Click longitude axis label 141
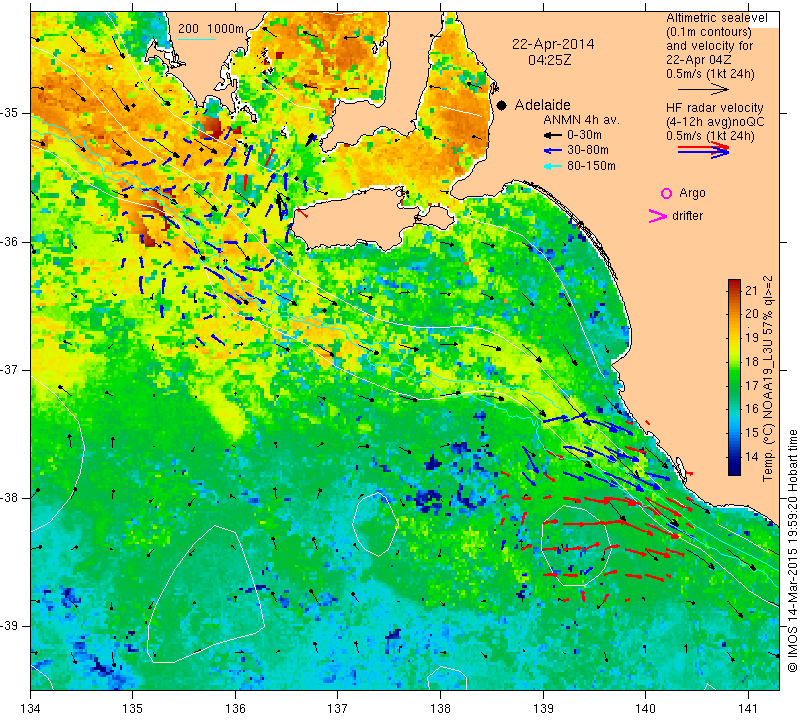Image resolution: width=800 pixels, height=720 pixels. click(x=748, y=709)
